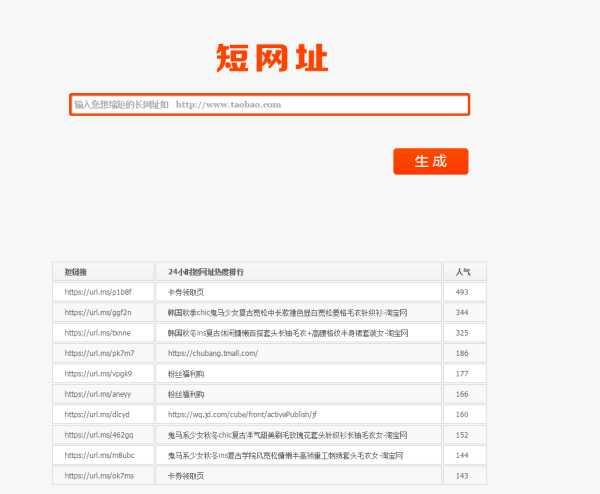Click the 人气 column header
This screenshot has height=494, width=600.
tap(463, 272)
